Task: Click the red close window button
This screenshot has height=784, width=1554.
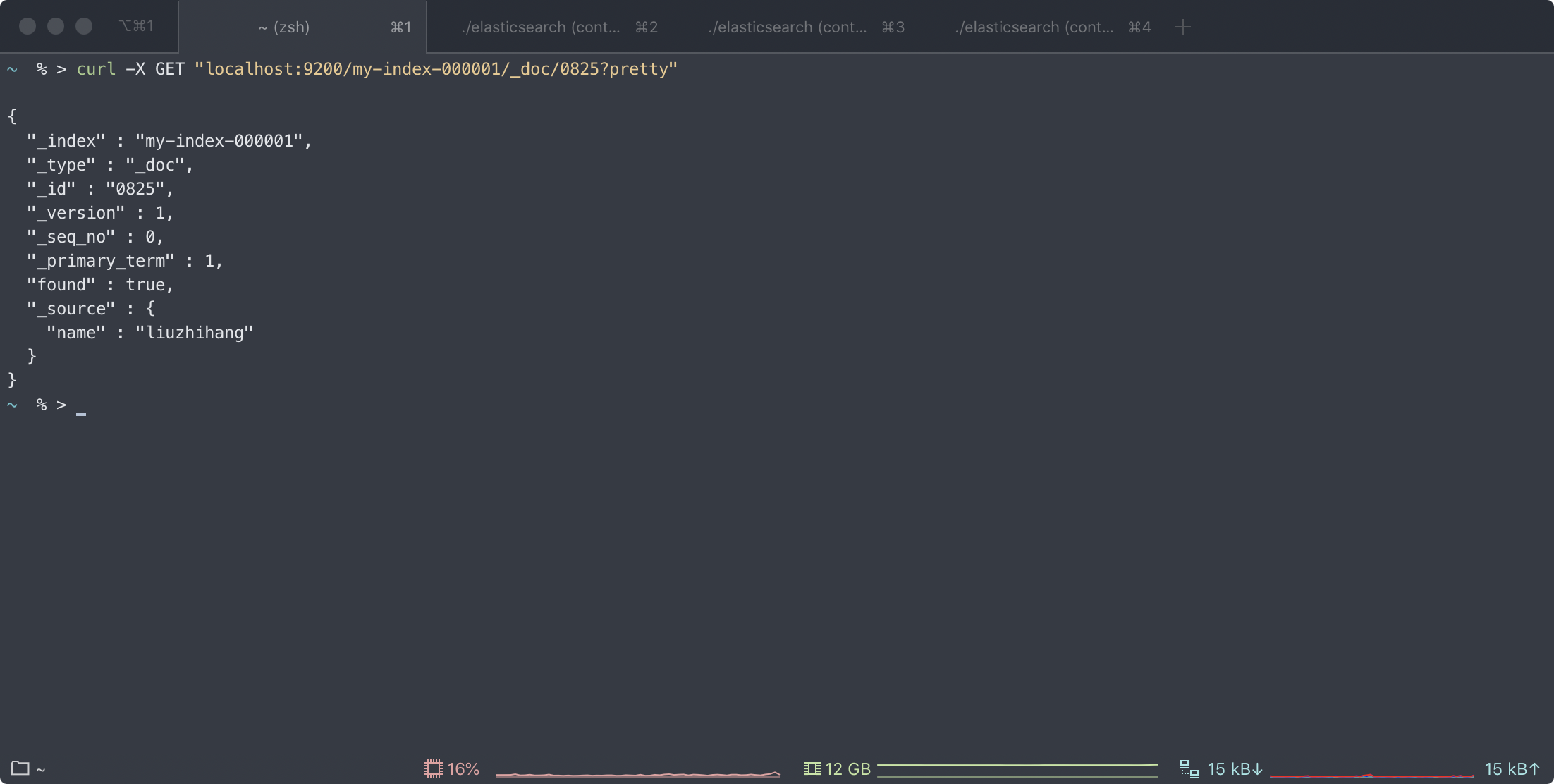Action: [x=27, y=27]
